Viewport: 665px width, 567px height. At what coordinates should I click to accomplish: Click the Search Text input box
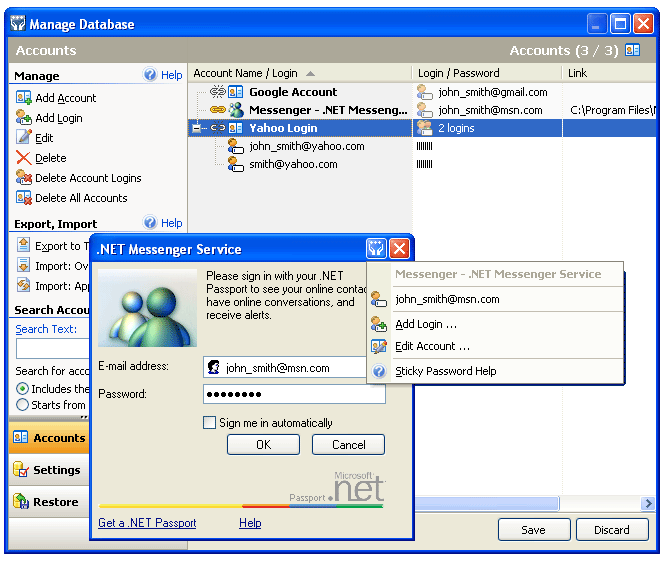point(53,349)
